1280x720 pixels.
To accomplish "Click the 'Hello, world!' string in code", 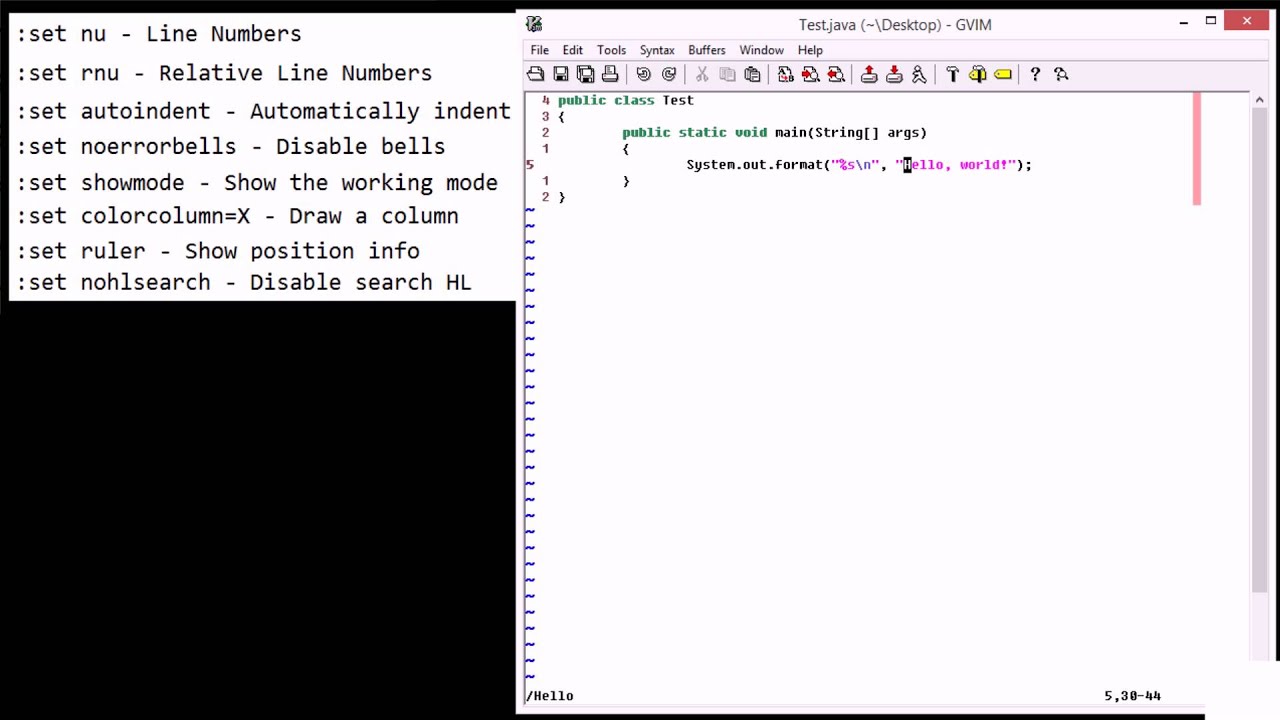I will [955, 164].
